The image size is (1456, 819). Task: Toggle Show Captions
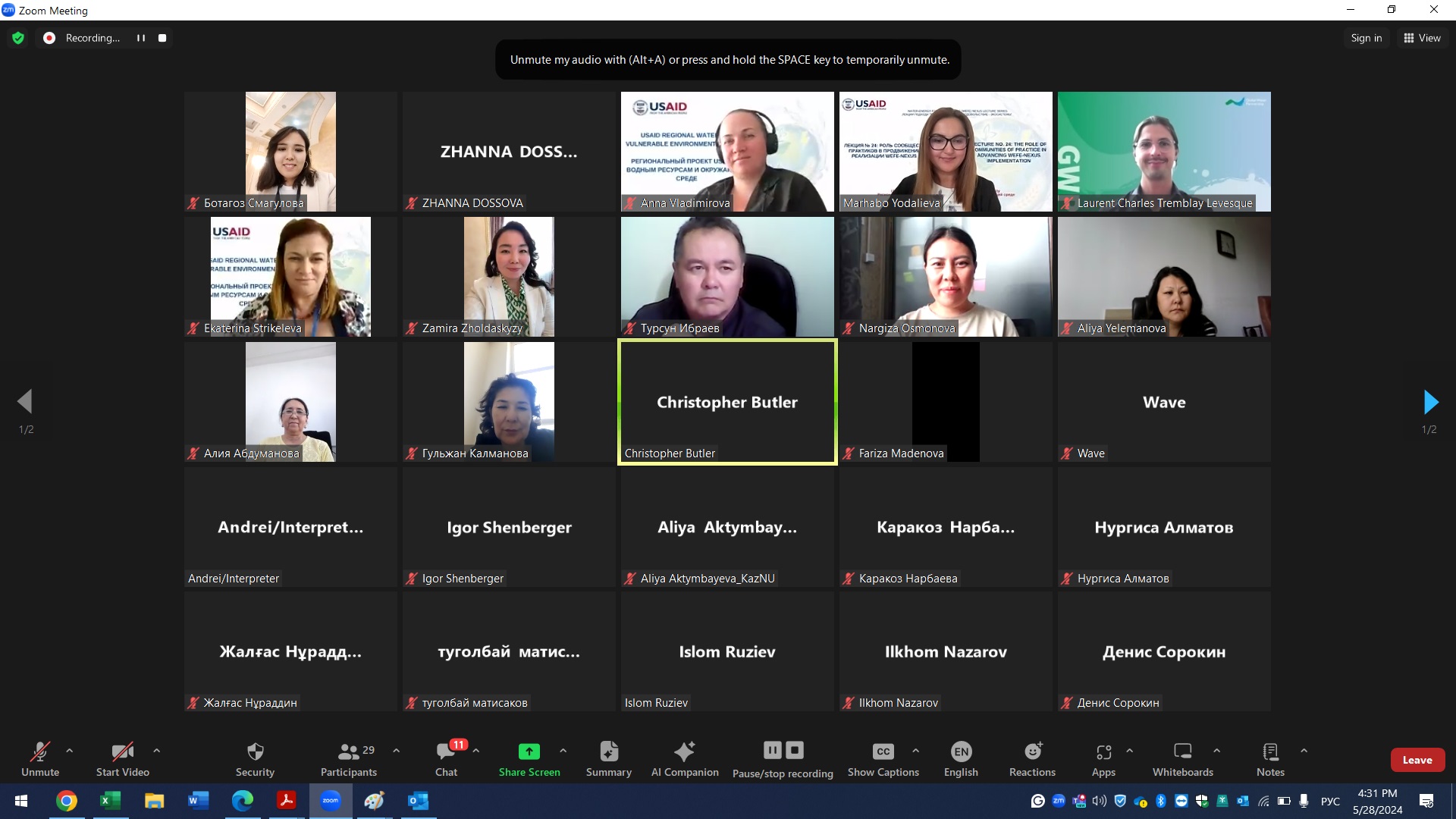(x=883, y=759)
